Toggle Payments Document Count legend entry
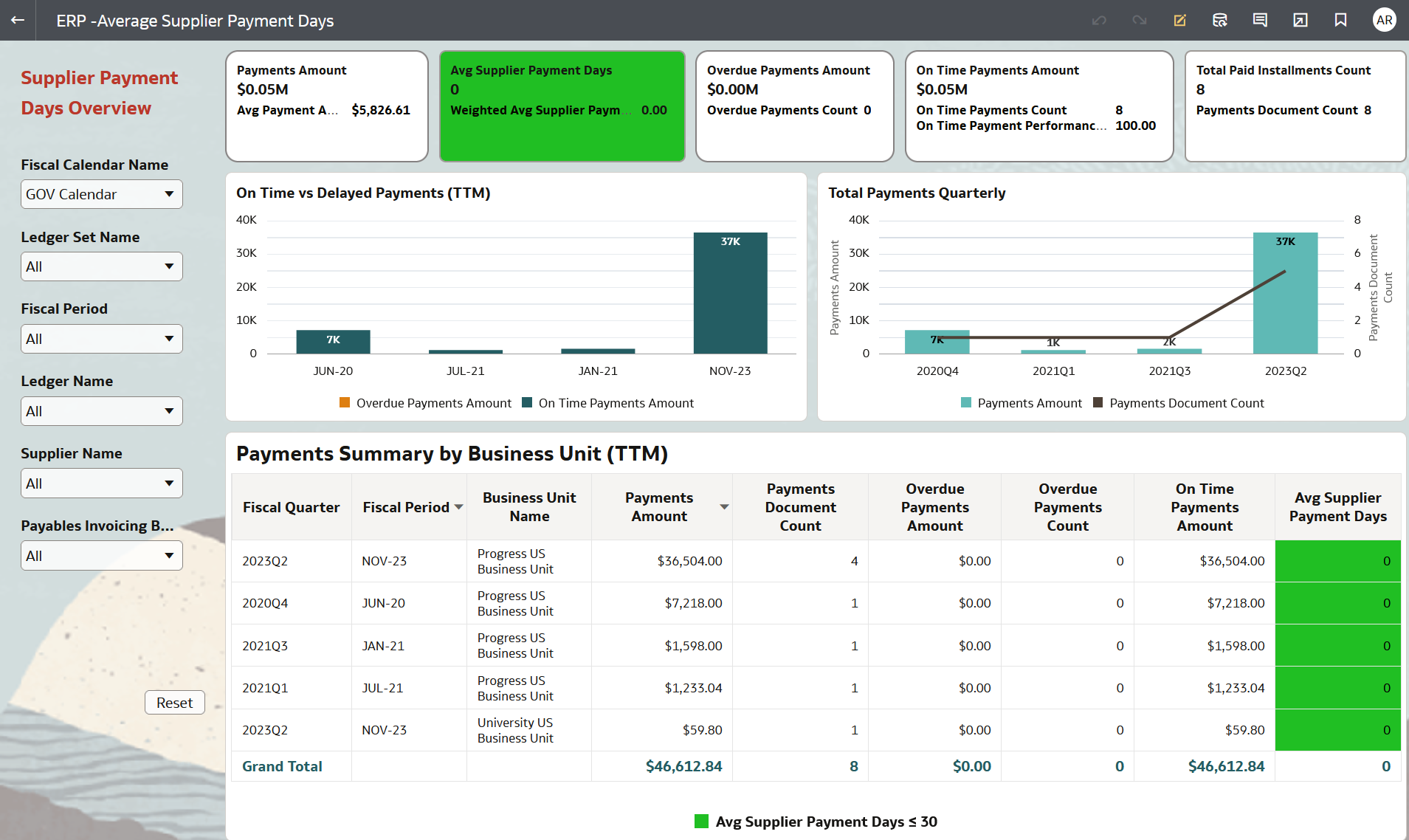Screen dimensions: 1409x840 1178,403
